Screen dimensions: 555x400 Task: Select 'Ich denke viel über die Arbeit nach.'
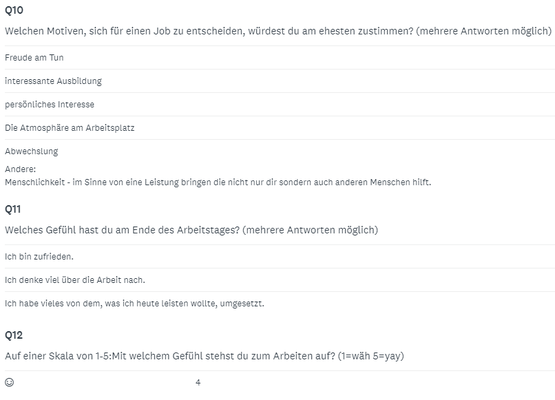[75, 280]
